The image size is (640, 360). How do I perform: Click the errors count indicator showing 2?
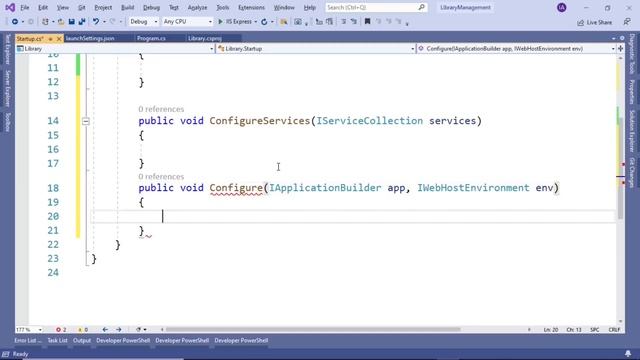[61, 329]
